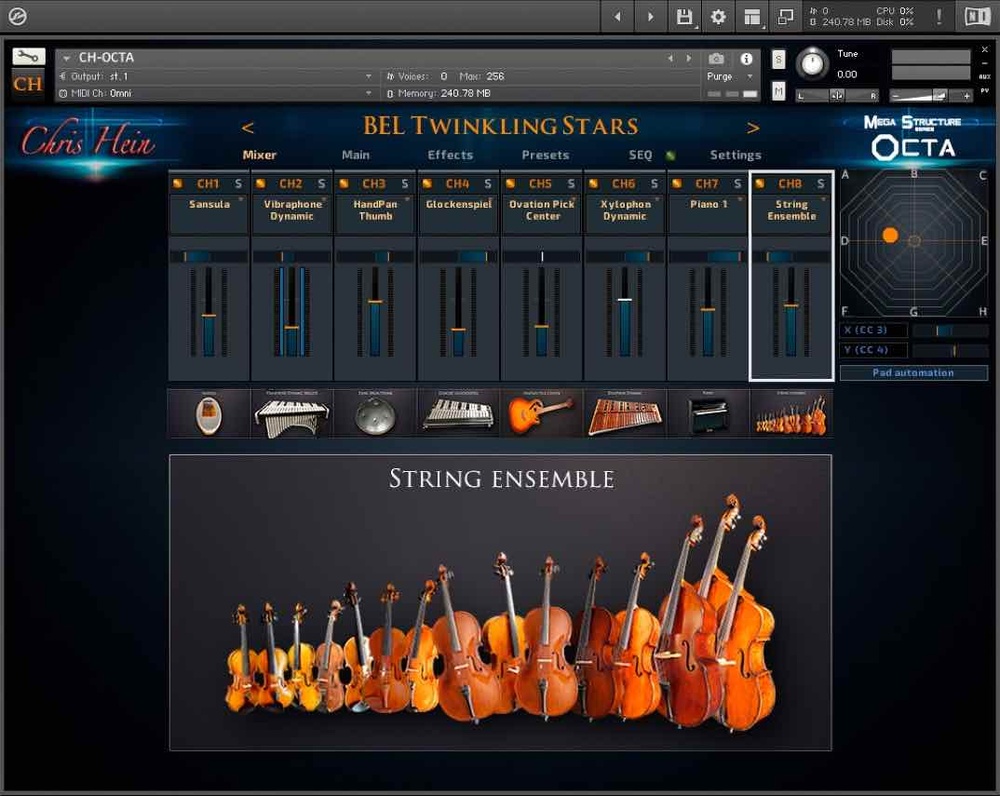Go to next preset with right arrow
Image resolution: width=1000 pixels, height=796 pixels.
[753, 128]
